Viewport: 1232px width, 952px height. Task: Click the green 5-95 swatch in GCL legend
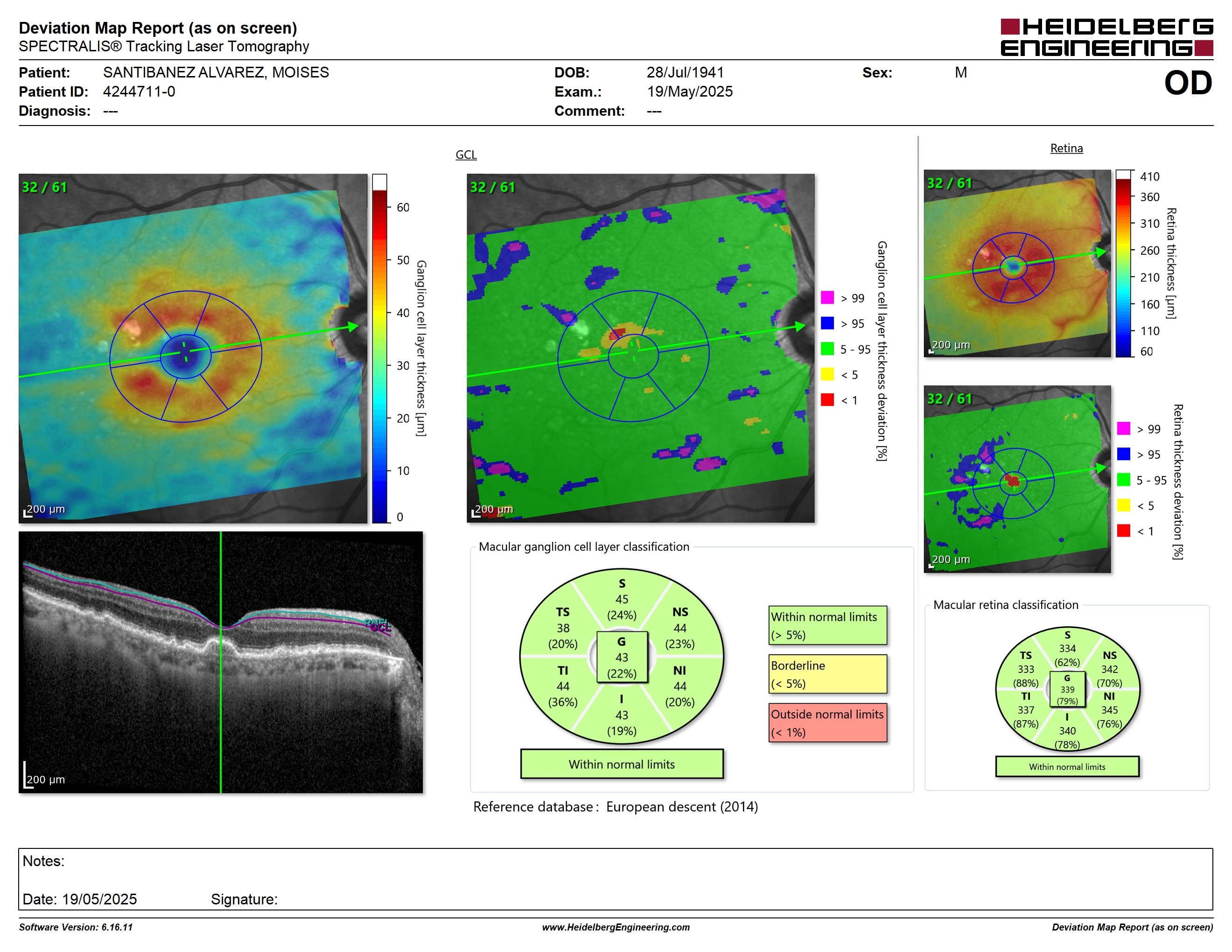[x=827, y=349]
